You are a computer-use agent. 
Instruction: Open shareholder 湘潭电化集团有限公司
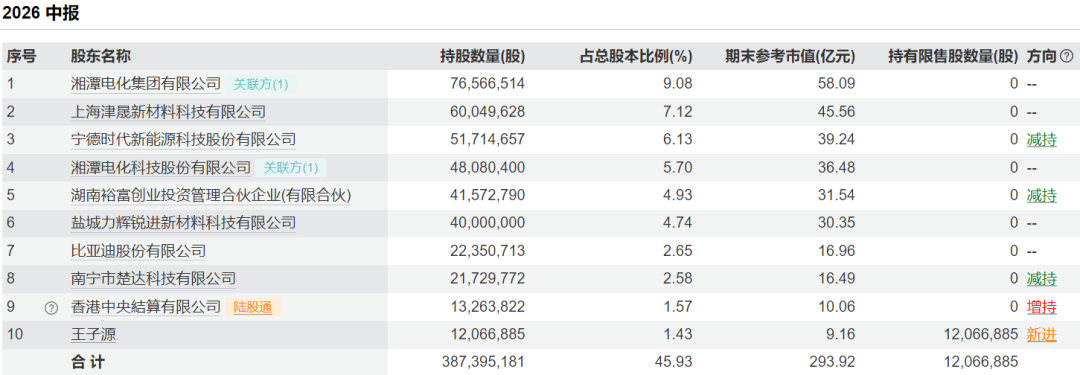[x=146, y=84]
